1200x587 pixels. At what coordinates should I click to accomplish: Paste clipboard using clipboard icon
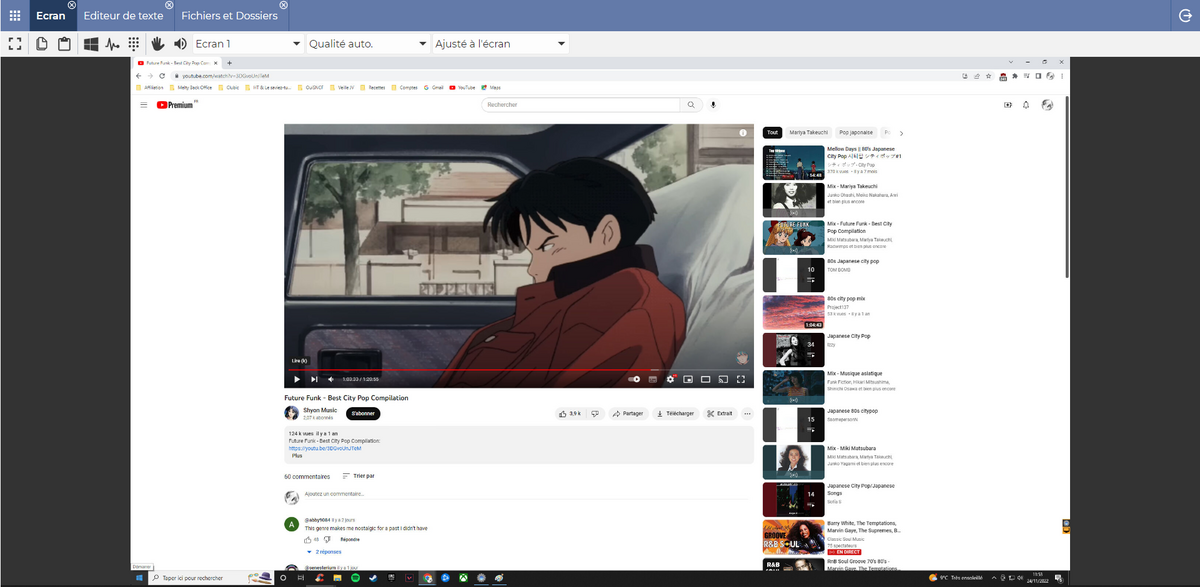click(x=64, y=44)
